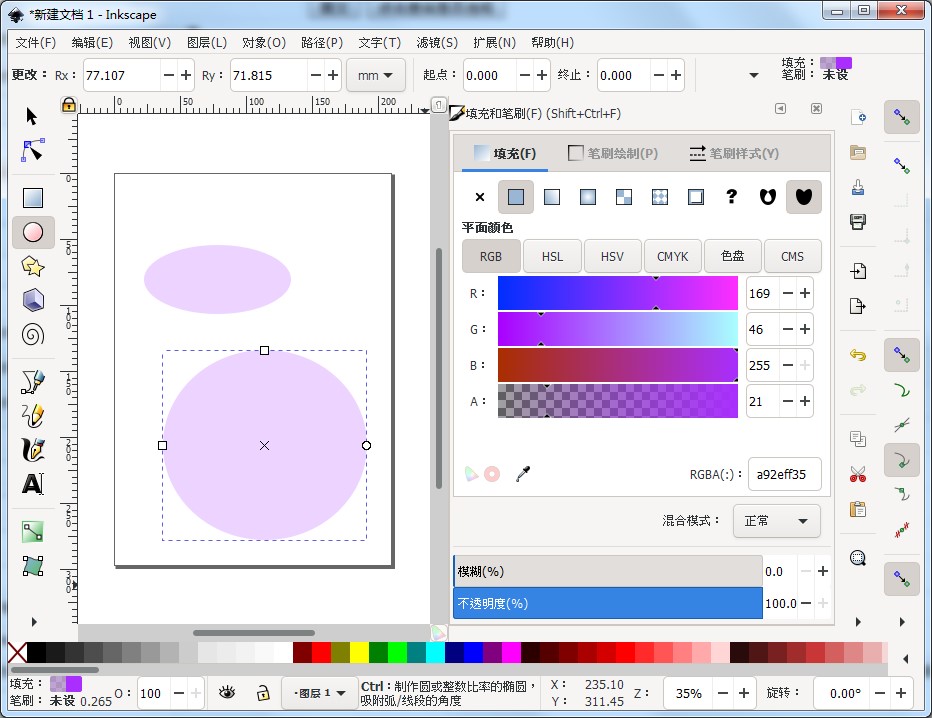Select the Calligraphy pen tool
The width and height of the screenshot is (932, 718).
(x=32, y=450)
